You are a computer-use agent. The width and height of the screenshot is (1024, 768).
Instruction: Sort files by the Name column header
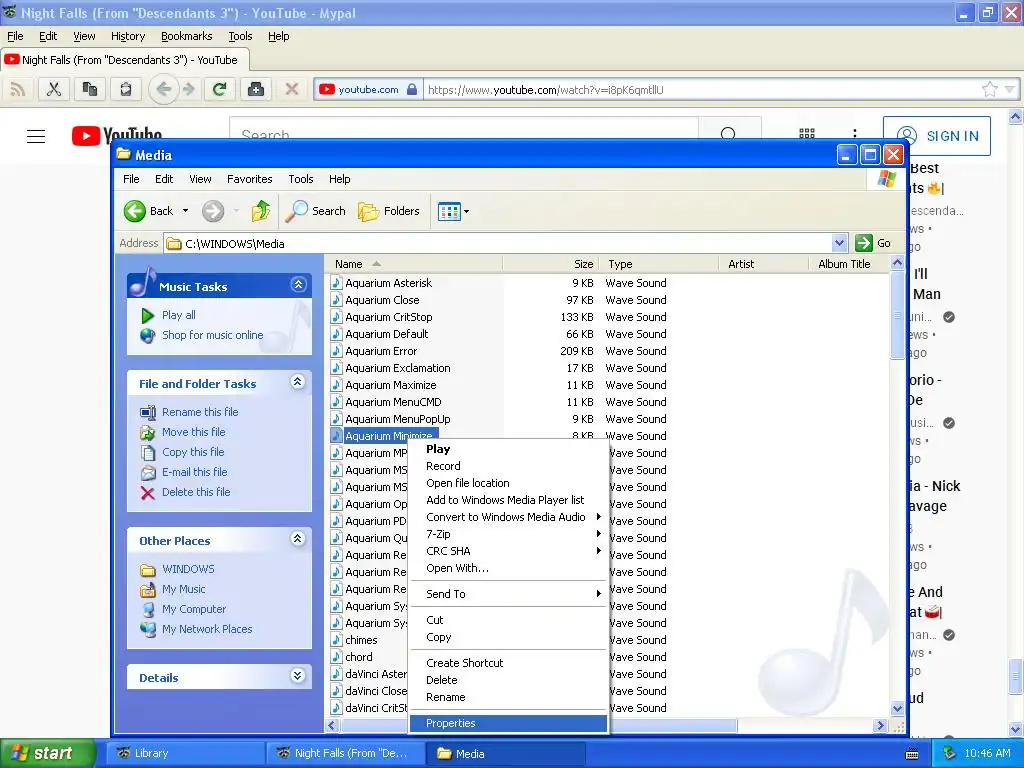[x=413, y=264]
